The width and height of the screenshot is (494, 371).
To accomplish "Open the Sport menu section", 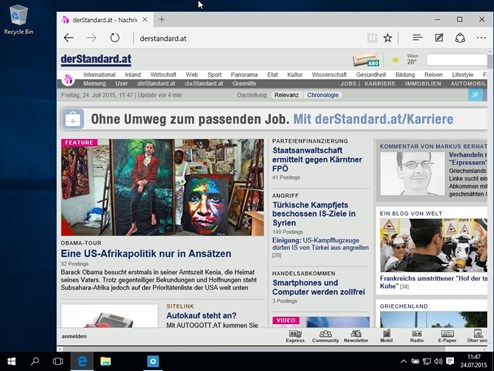I will pyautogui.click(x=214, y=75).
